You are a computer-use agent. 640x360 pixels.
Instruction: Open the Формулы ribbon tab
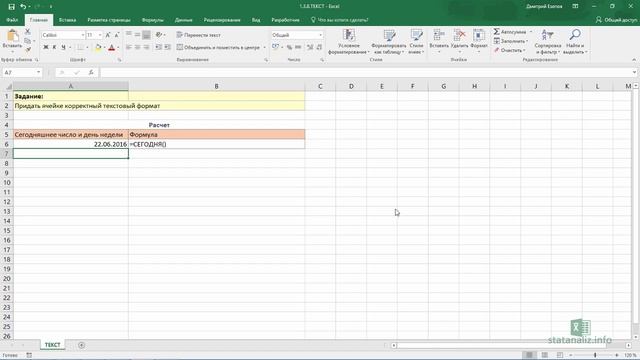pos(153,20)
